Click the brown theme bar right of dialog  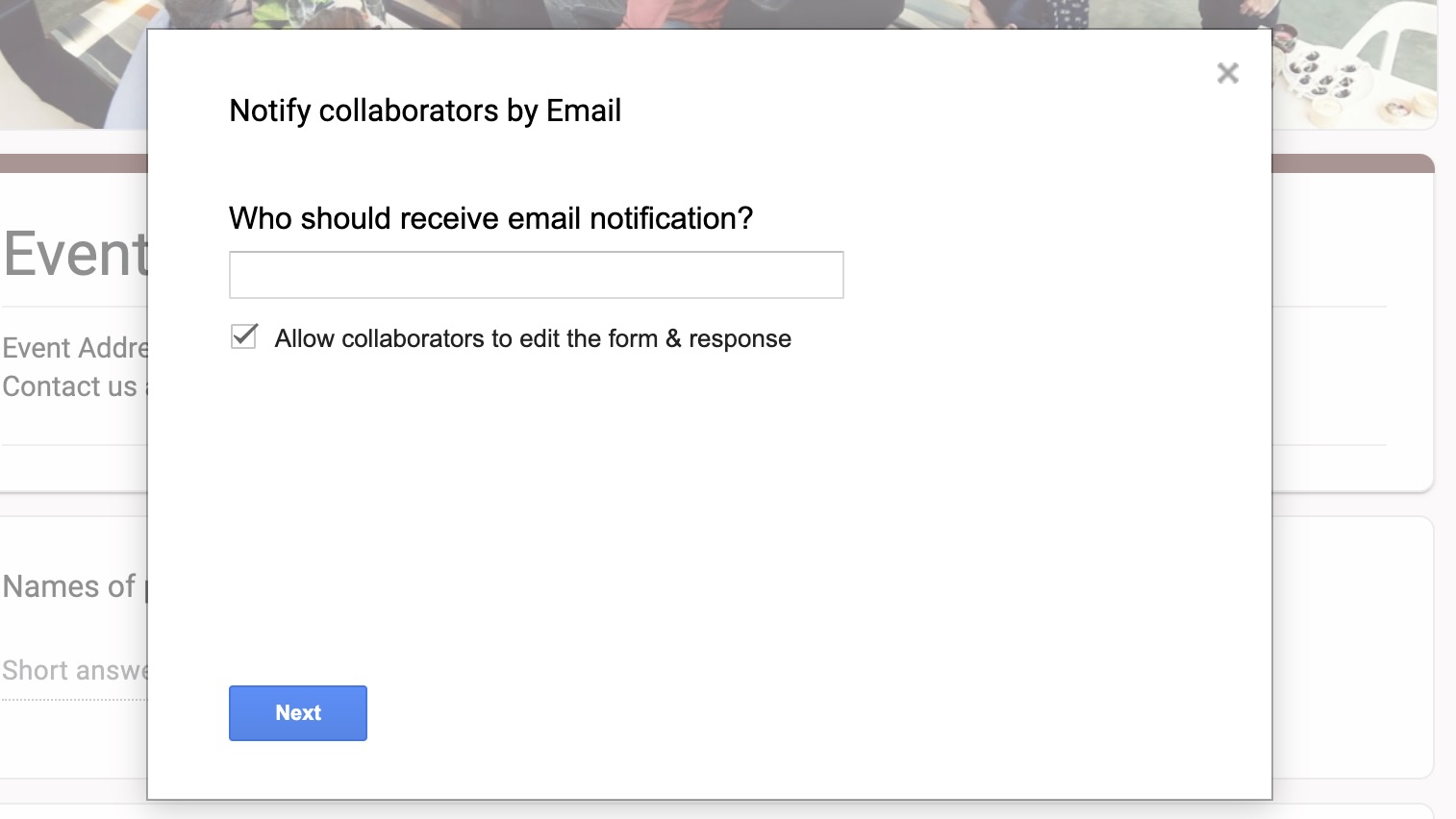pos(1351,162)
